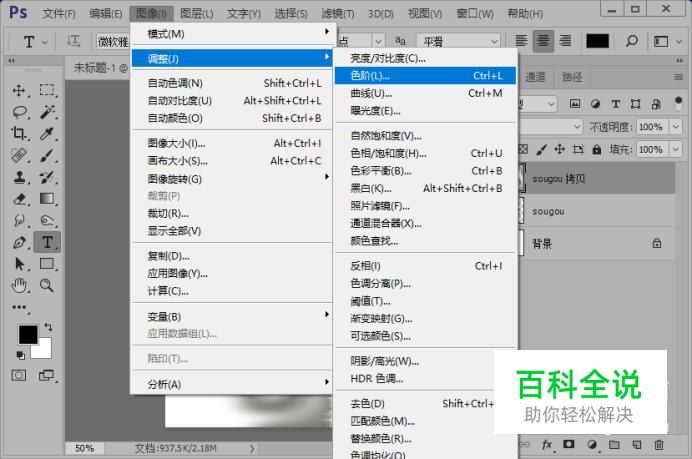Select the Path Selection arrow tool
The width and height of the screenshot is (692, 459).
pos(19,264)
